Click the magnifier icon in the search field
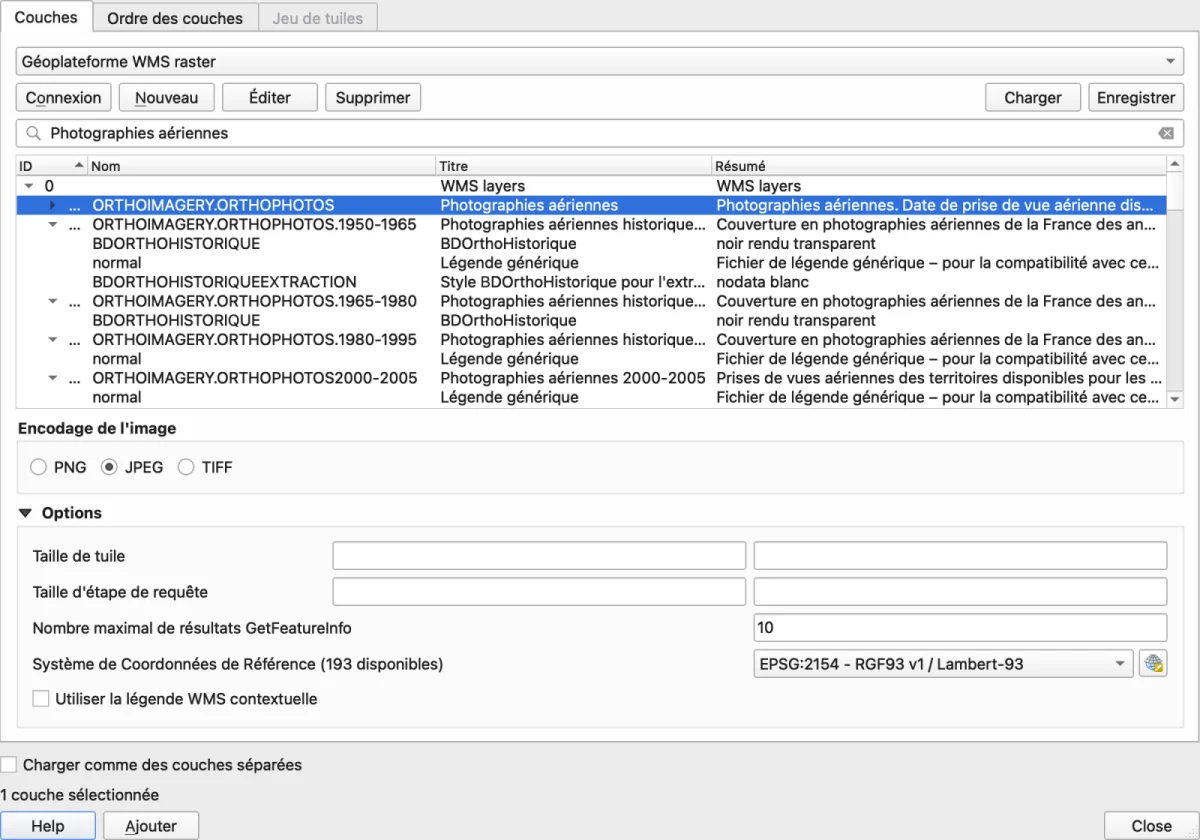1200x840 pixels. [x=34, y=133]
